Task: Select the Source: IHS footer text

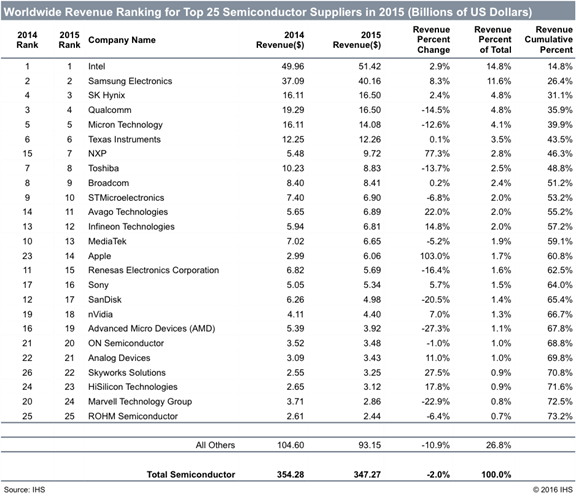Action: tap(24, 490)
